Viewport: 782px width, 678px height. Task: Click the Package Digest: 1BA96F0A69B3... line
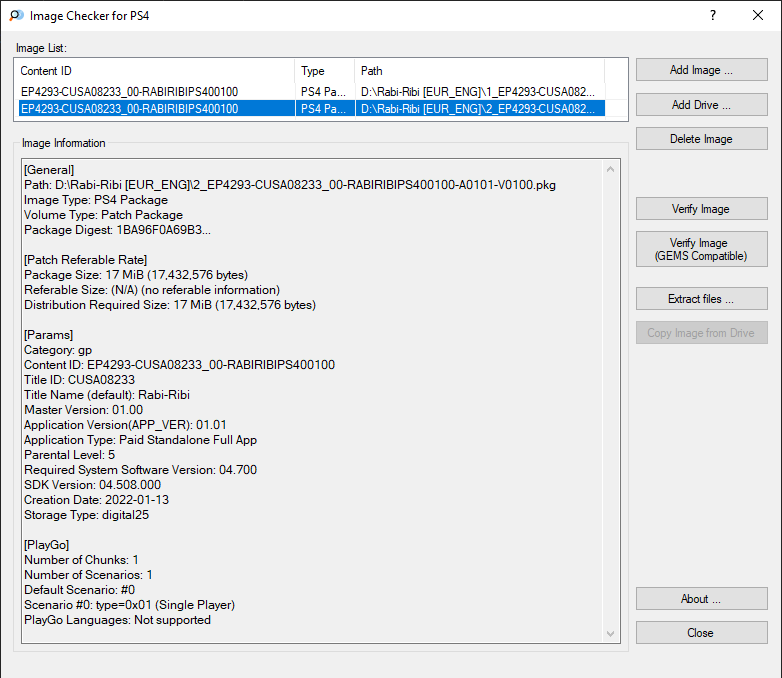[117, 230]
